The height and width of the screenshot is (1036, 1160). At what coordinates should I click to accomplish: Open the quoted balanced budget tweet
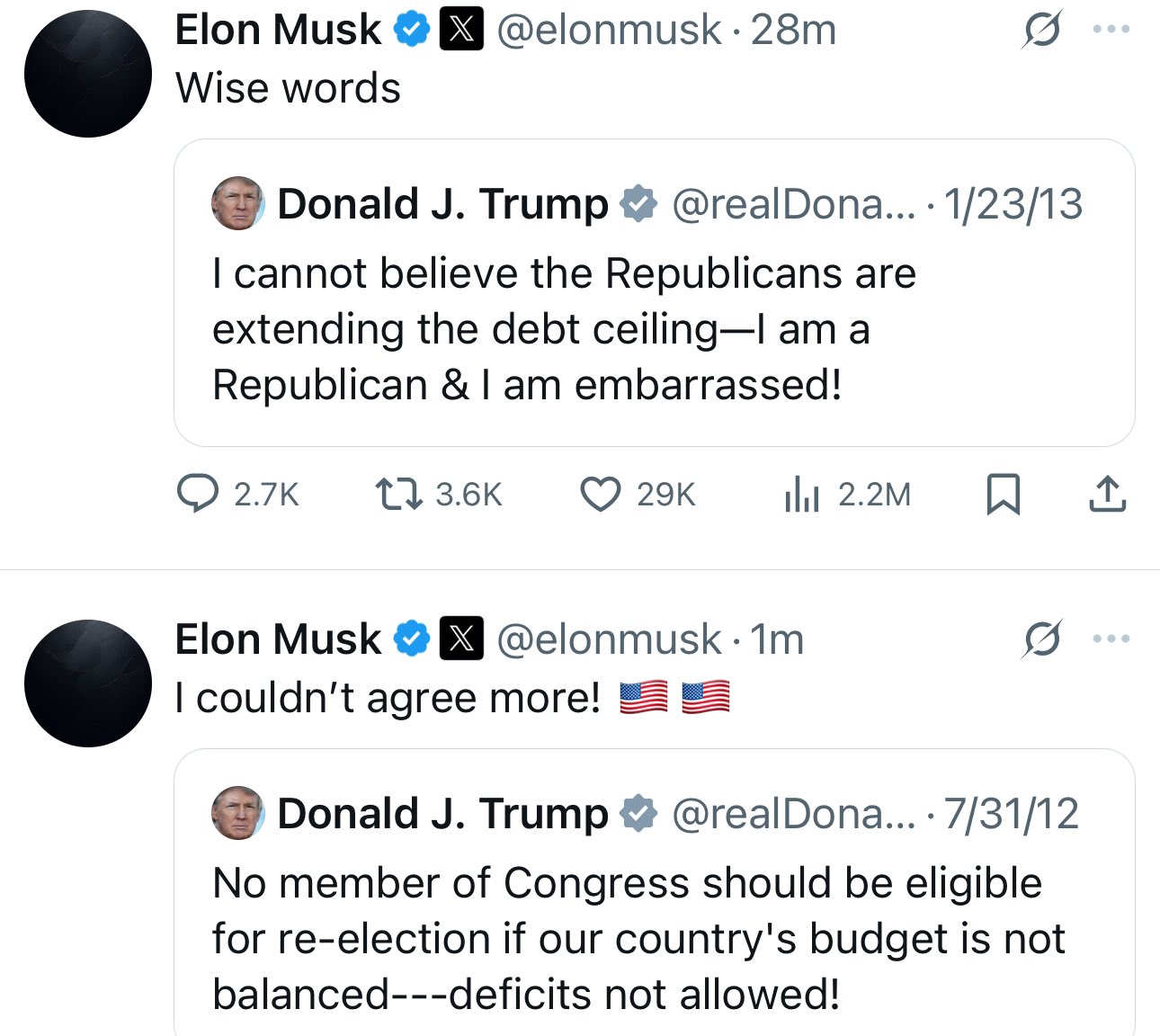pos(654,939)
